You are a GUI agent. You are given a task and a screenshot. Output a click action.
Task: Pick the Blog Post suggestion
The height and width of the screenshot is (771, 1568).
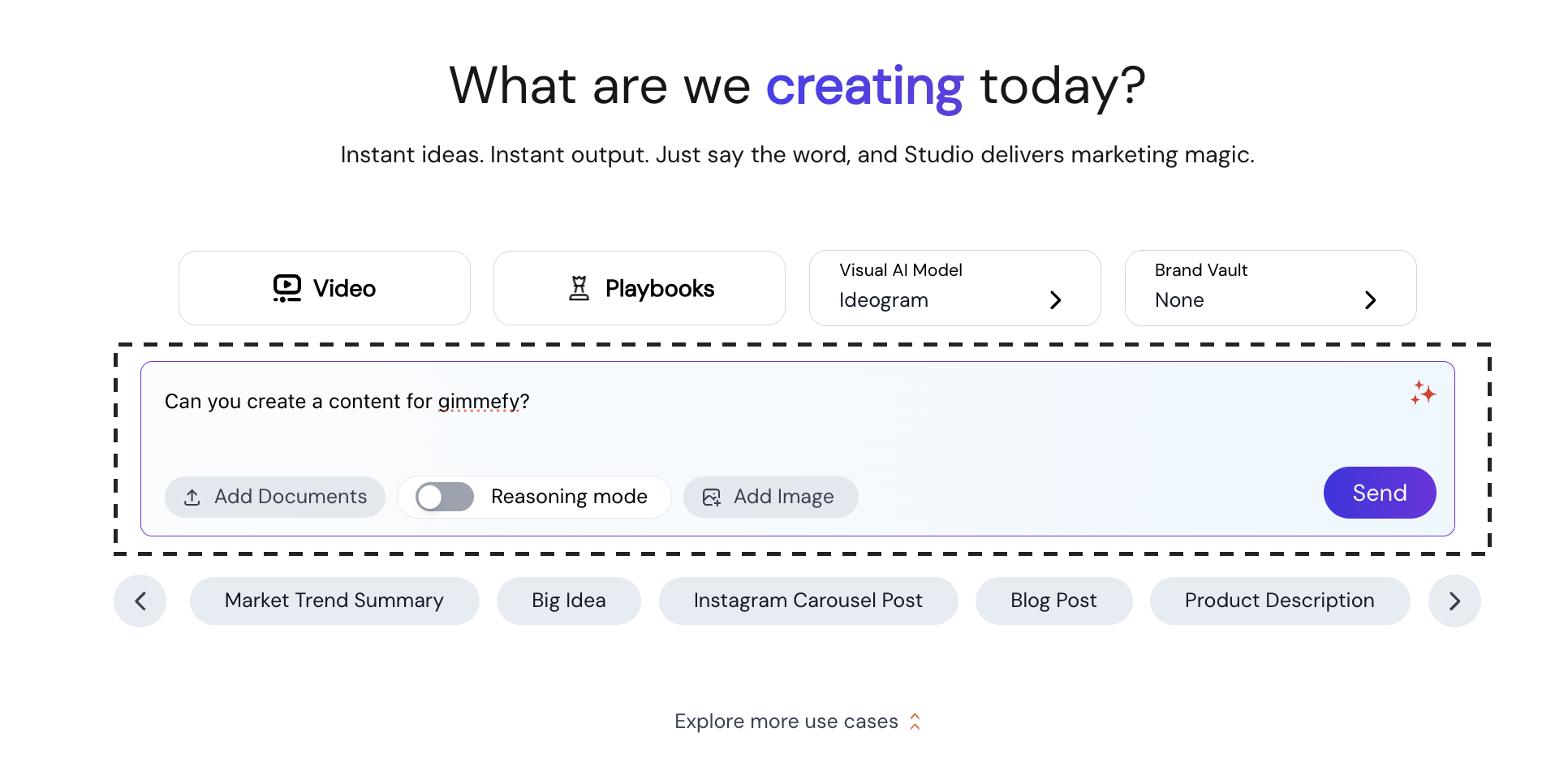[x=1053, y=601]
